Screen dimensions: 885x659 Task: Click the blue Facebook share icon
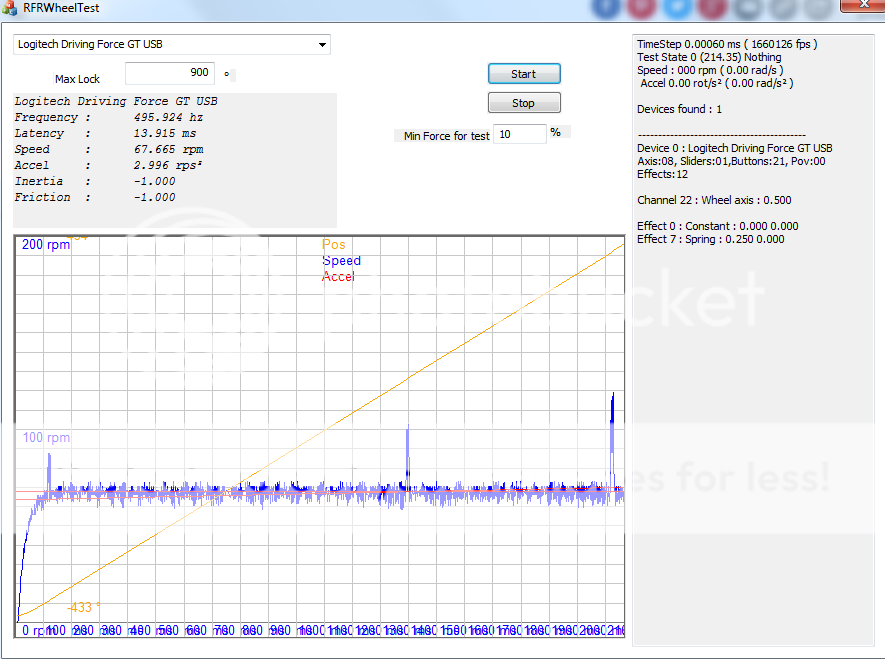[x=607, y=7]
